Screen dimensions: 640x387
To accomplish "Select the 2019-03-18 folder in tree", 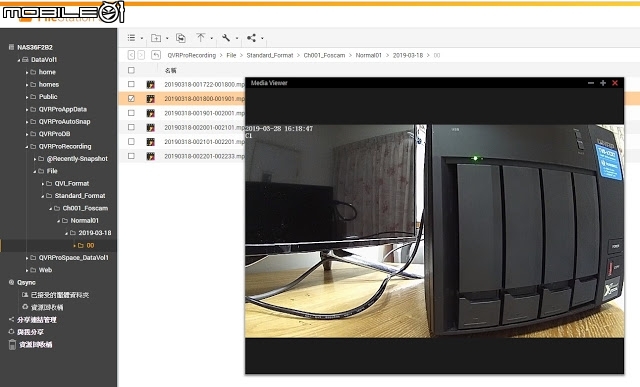I will [x=95, y=233].
